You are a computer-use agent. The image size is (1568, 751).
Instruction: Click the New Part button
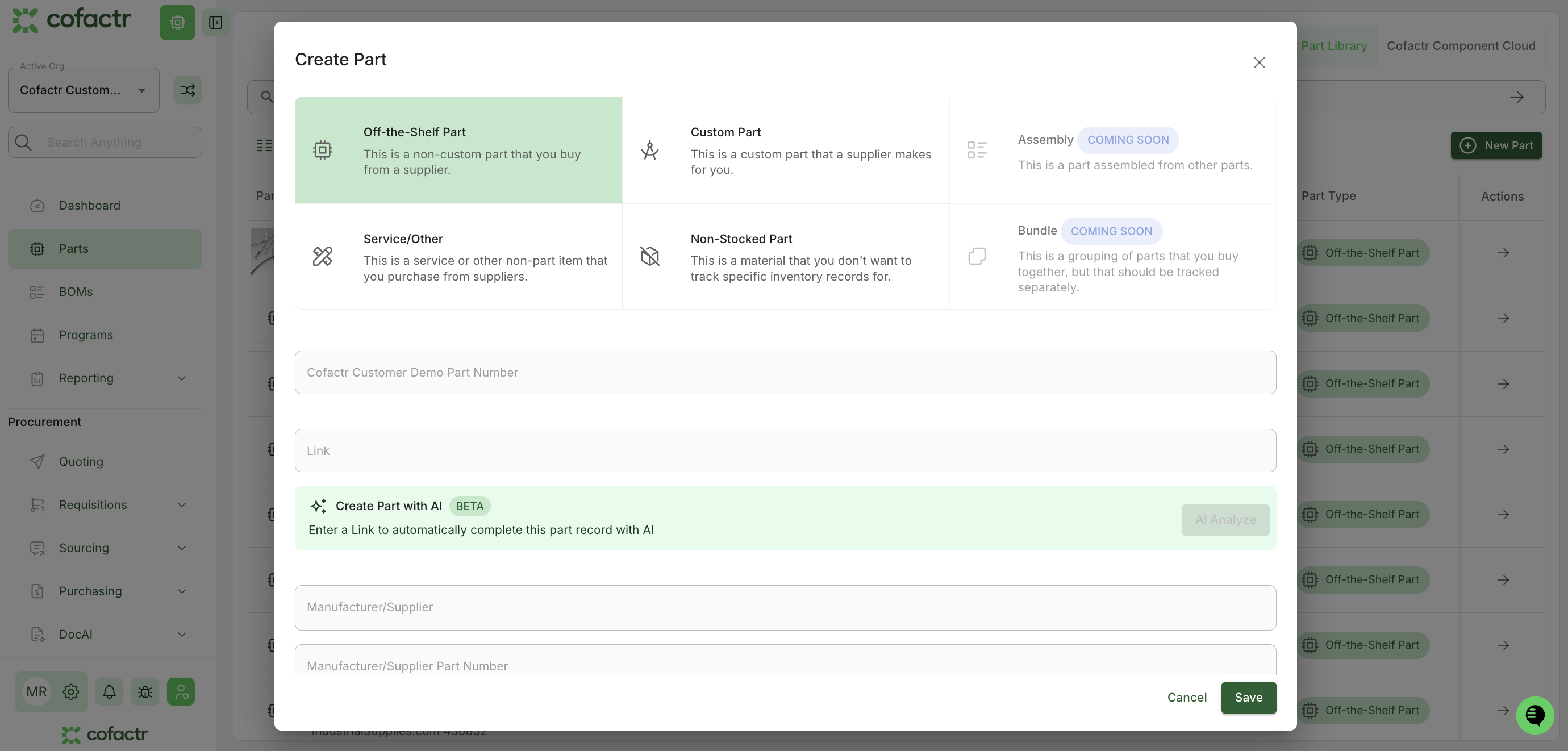coord(1496,145)
